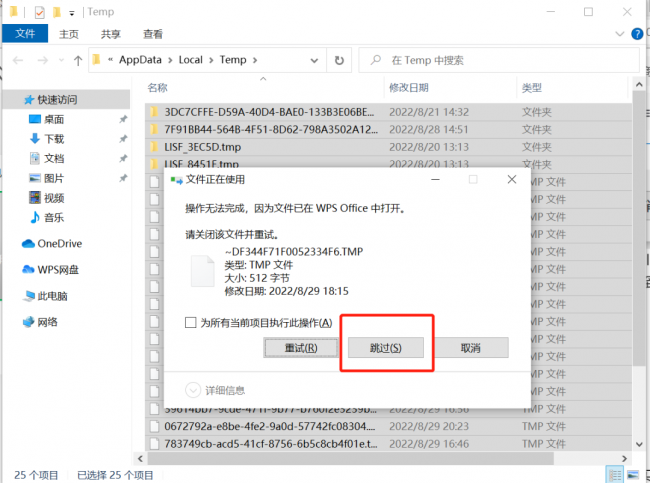
Task: Open 图片 in the sidebar
Action: 54,178
